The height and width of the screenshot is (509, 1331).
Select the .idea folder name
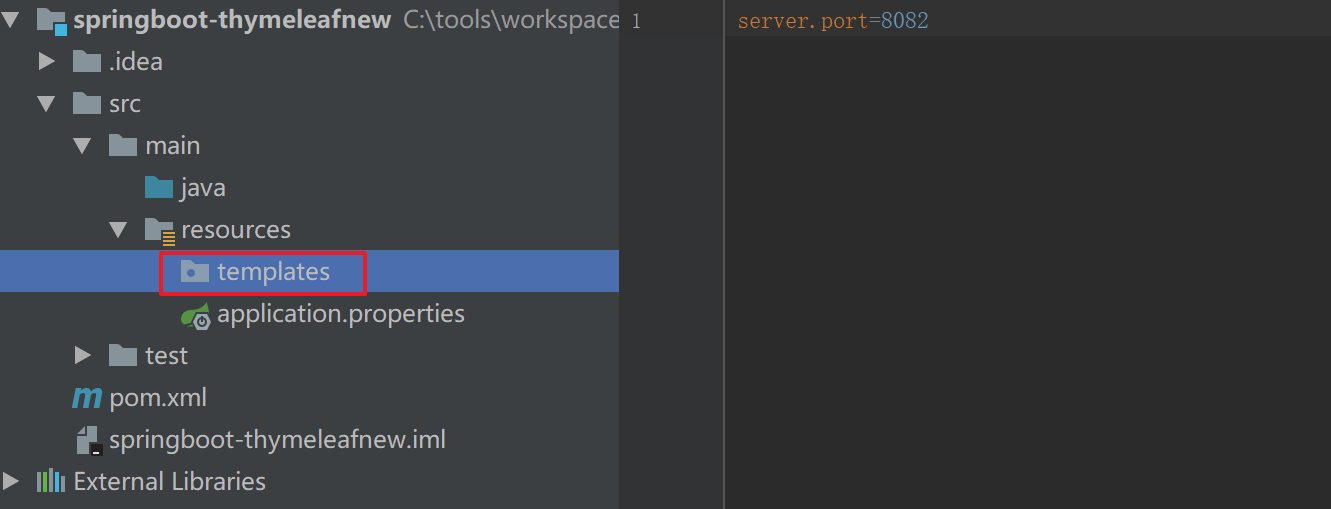tap(136, 62)
